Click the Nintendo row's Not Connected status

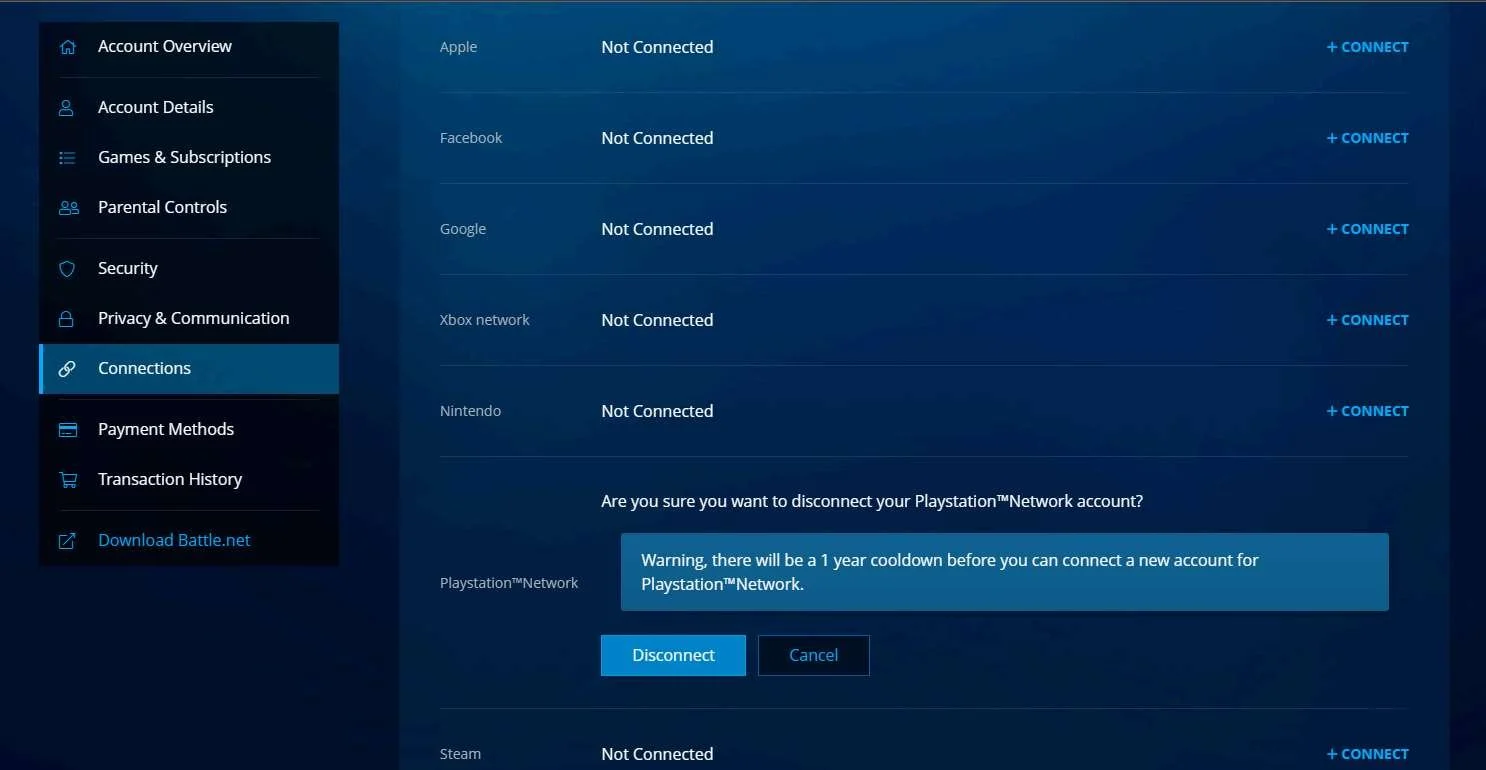click(657, 411)
